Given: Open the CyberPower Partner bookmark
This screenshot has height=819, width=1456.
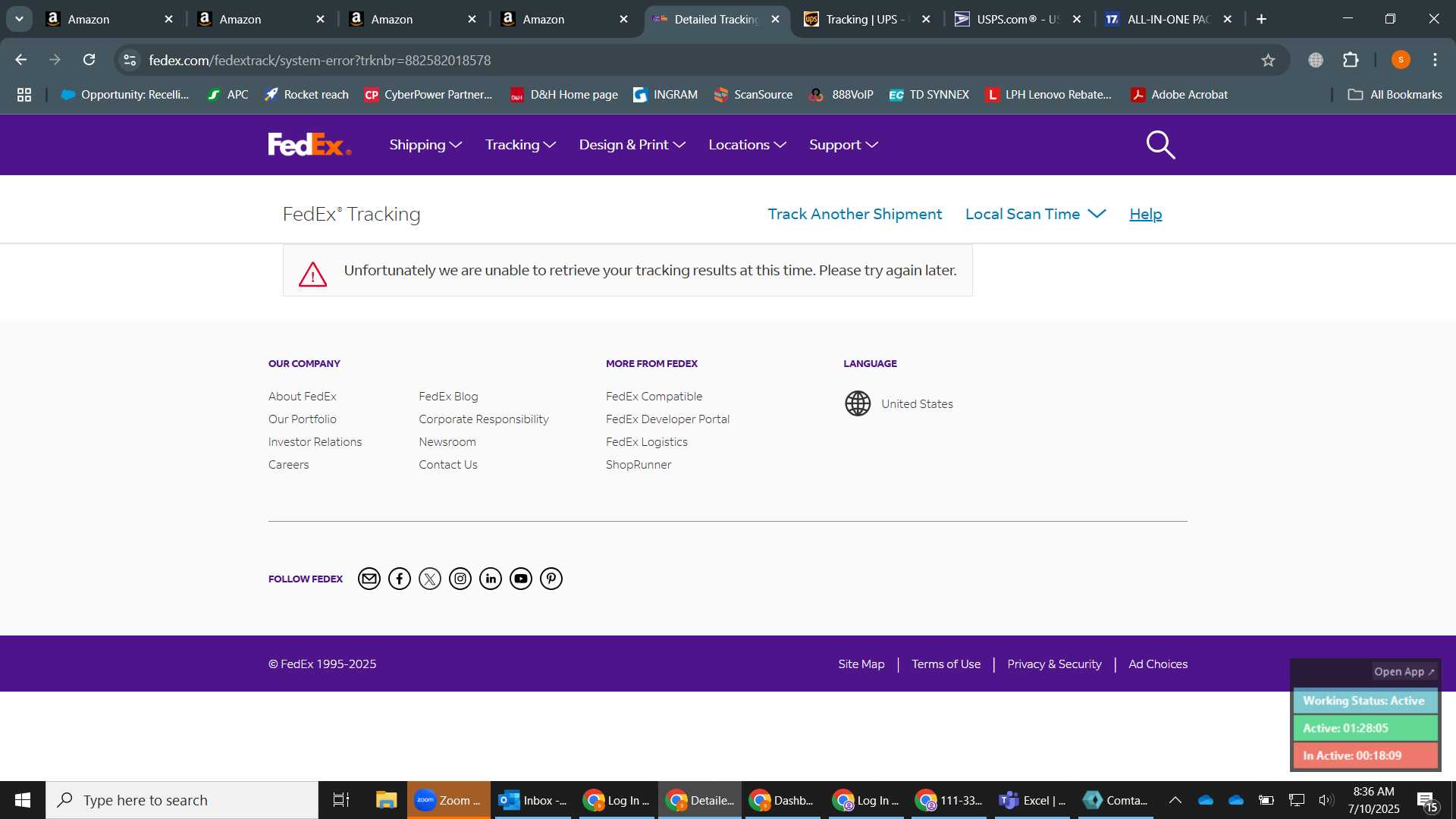Looking at the screenshot, I should (x=428, y=95).
